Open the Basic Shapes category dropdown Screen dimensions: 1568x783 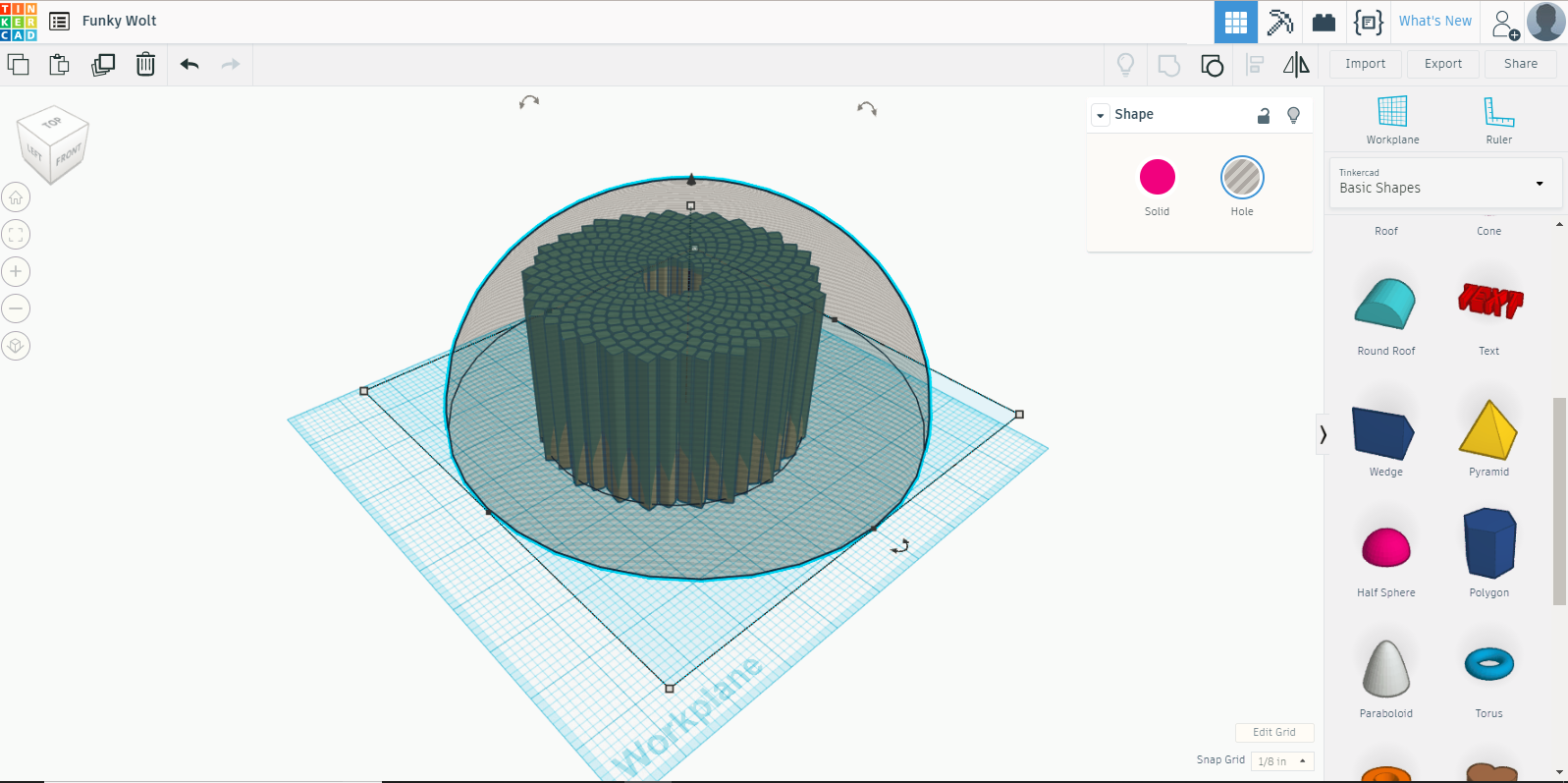1445,182
